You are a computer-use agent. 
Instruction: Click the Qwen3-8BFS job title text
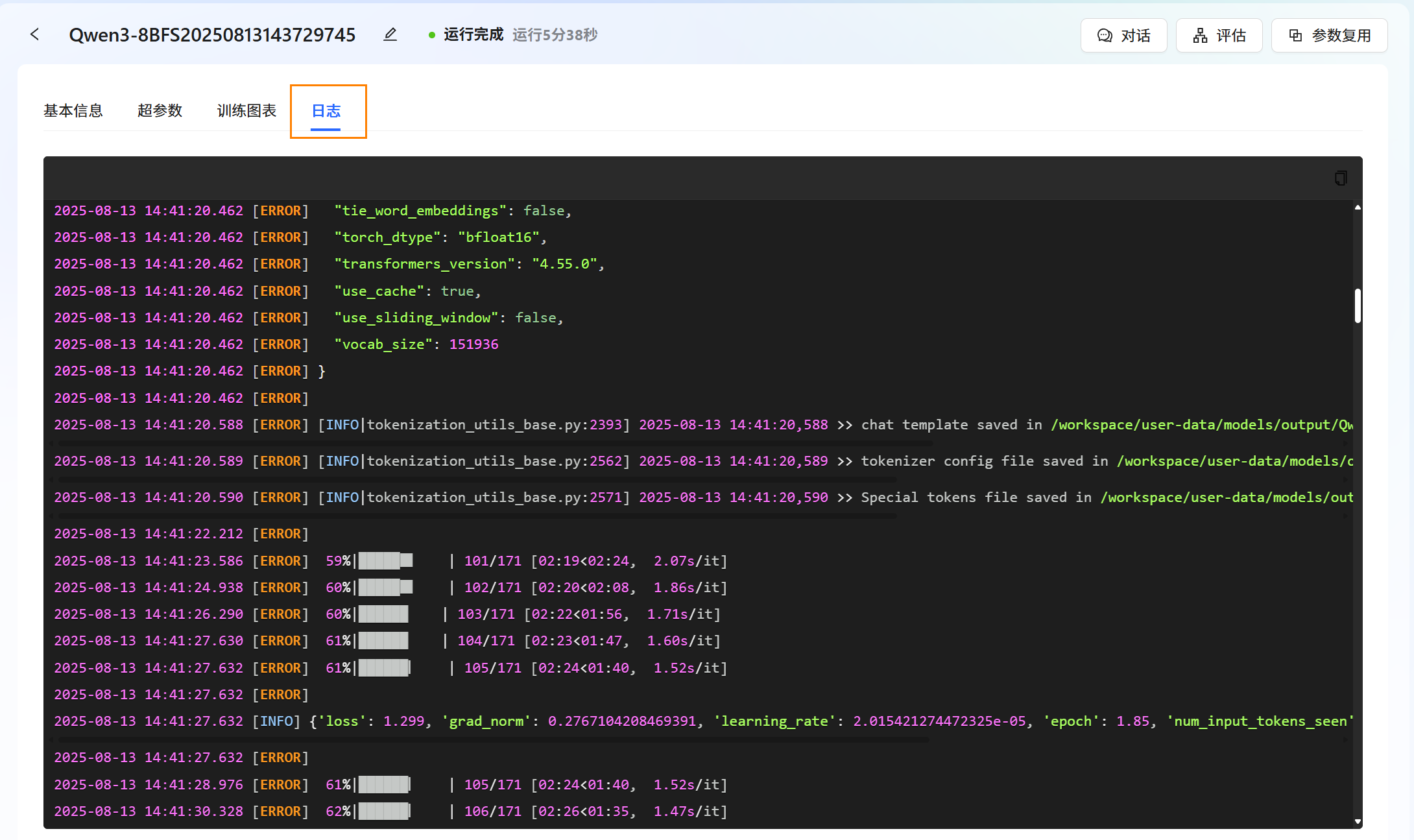(x=212, y=35)
